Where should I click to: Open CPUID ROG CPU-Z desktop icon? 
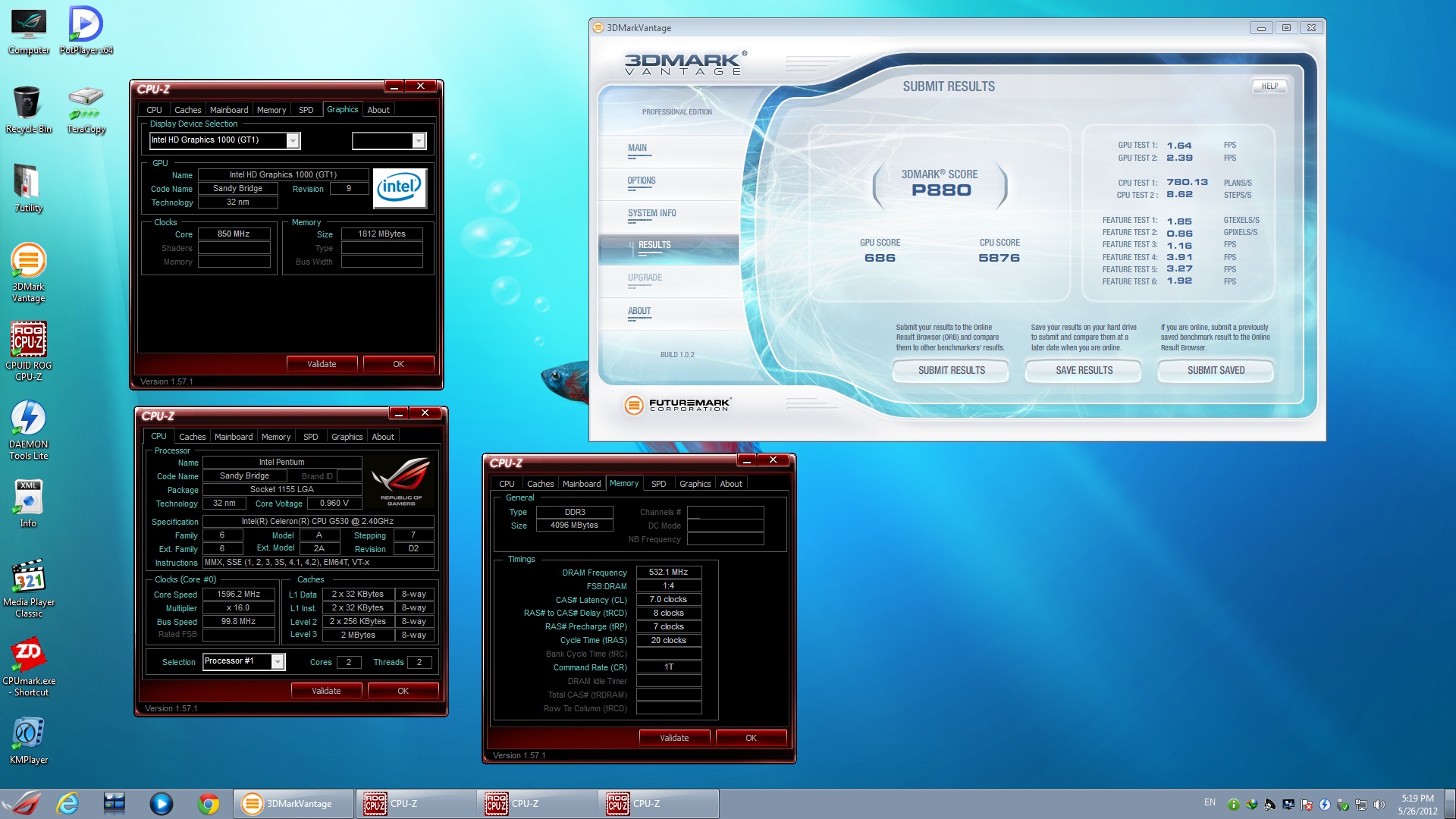coord(28,340)
